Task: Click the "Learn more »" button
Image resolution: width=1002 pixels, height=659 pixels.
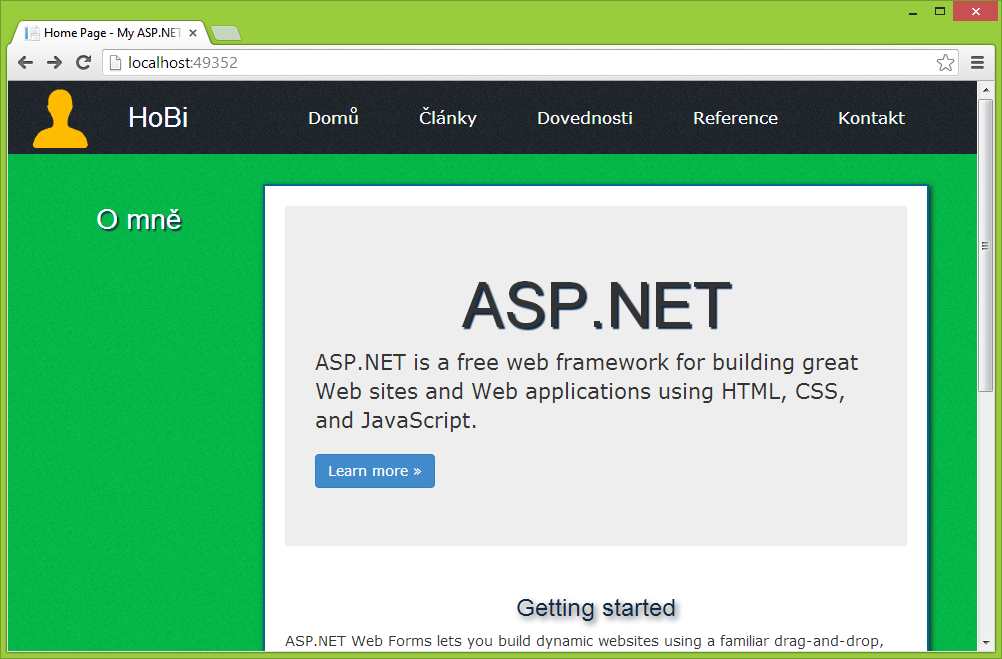Action: (374, 470)
